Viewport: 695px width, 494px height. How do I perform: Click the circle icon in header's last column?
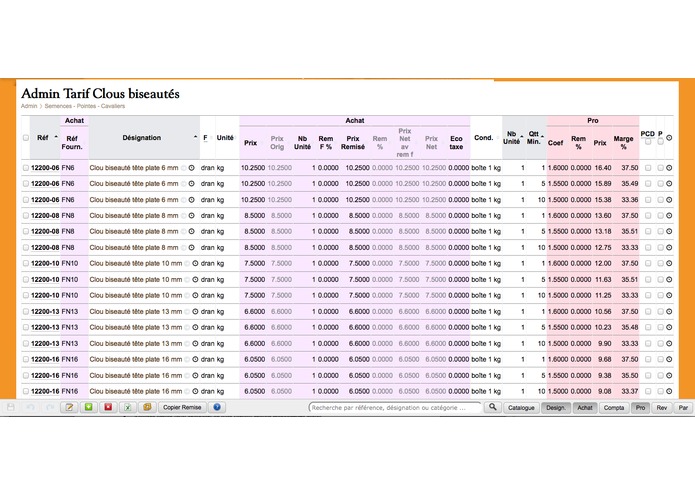coord(669,138)
